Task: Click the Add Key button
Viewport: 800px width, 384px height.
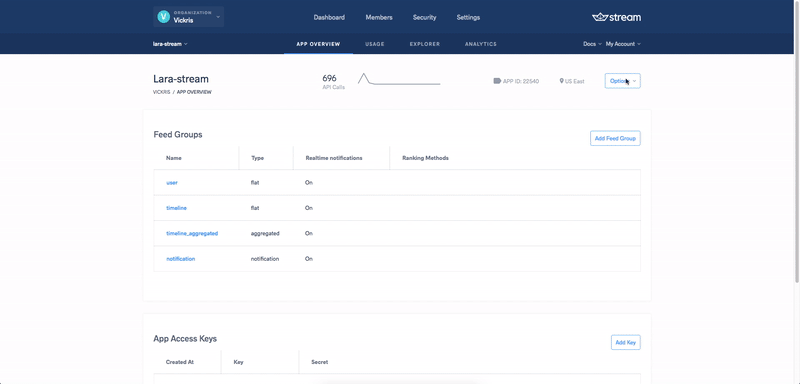Action: coord(626,342)
